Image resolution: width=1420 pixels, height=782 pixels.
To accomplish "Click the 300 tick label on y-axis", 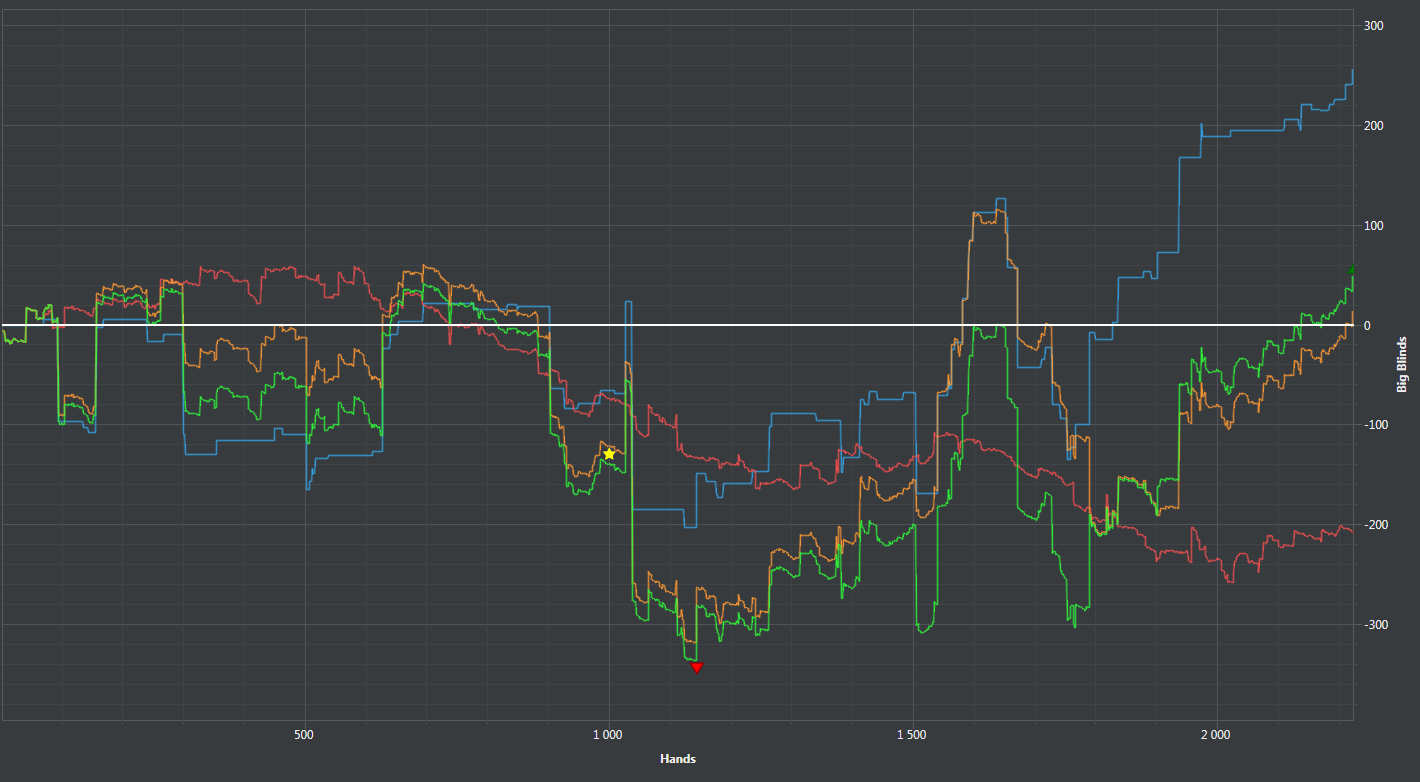I will (x=1373, y=26).
